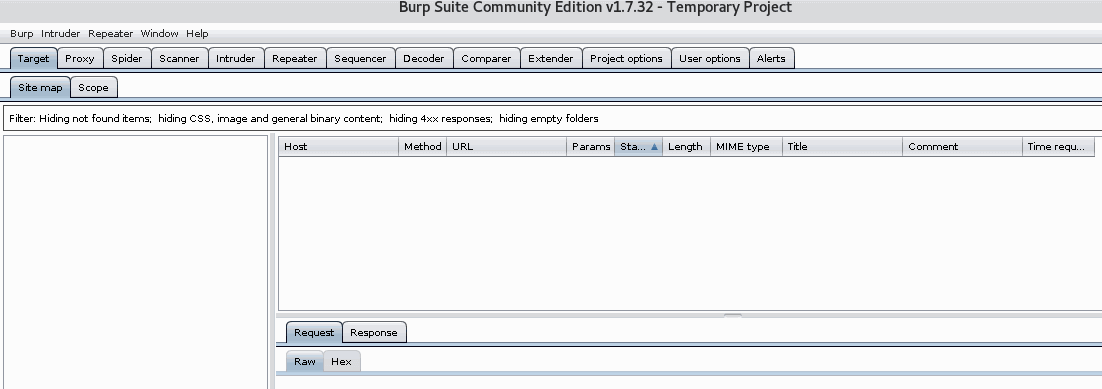Select the Scope sub-tab
Screen dimensions: 1102x389
(x=93, y=87)
